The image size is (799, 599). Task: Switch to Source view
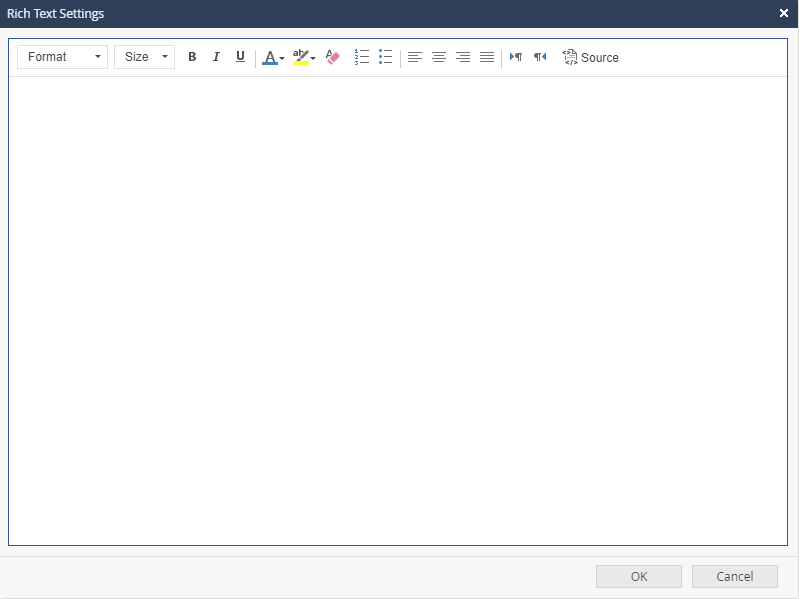[x=590, y=57]
